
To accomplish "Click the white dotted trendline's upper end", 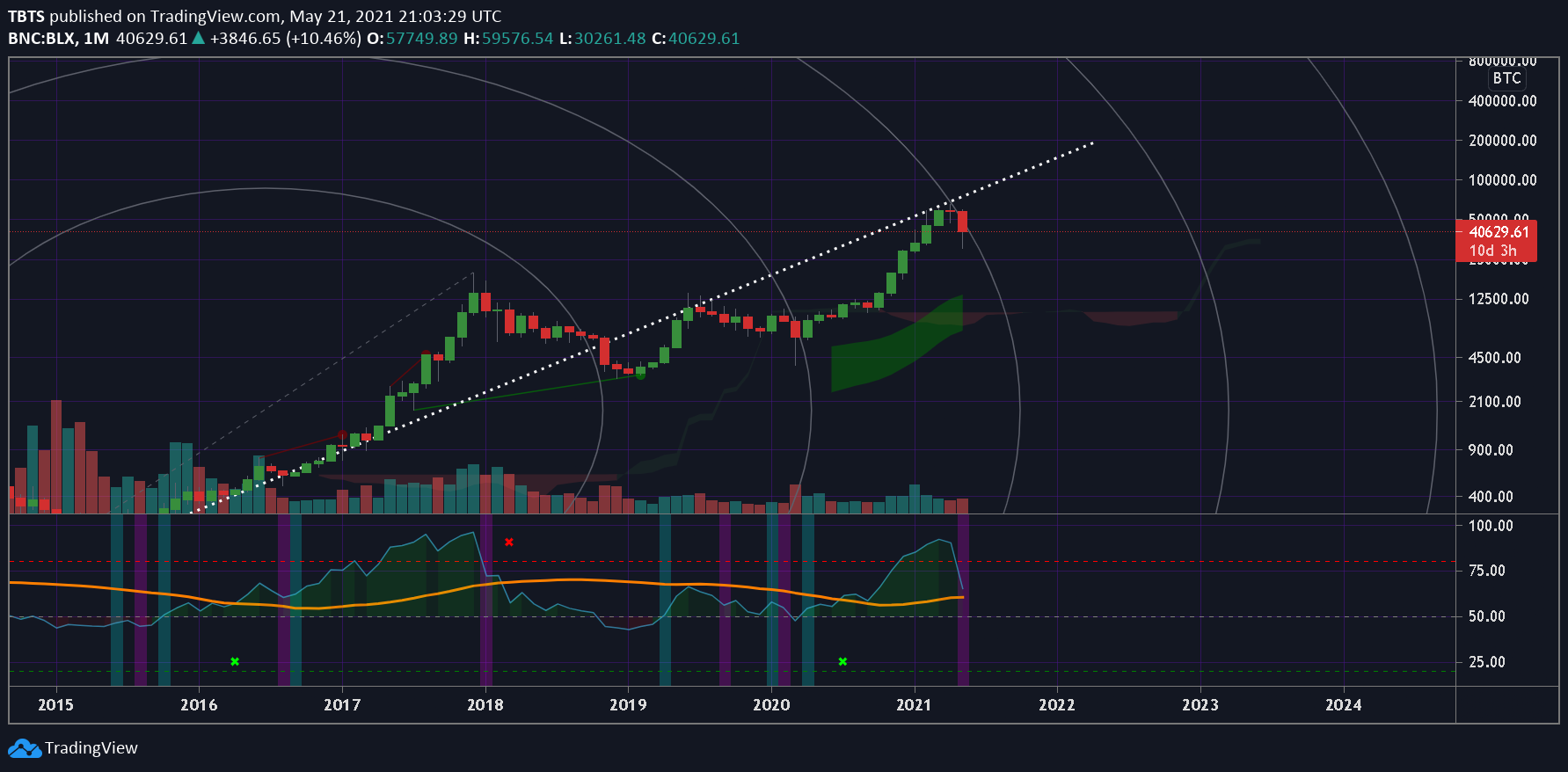I will click(x=1092, y=142).
